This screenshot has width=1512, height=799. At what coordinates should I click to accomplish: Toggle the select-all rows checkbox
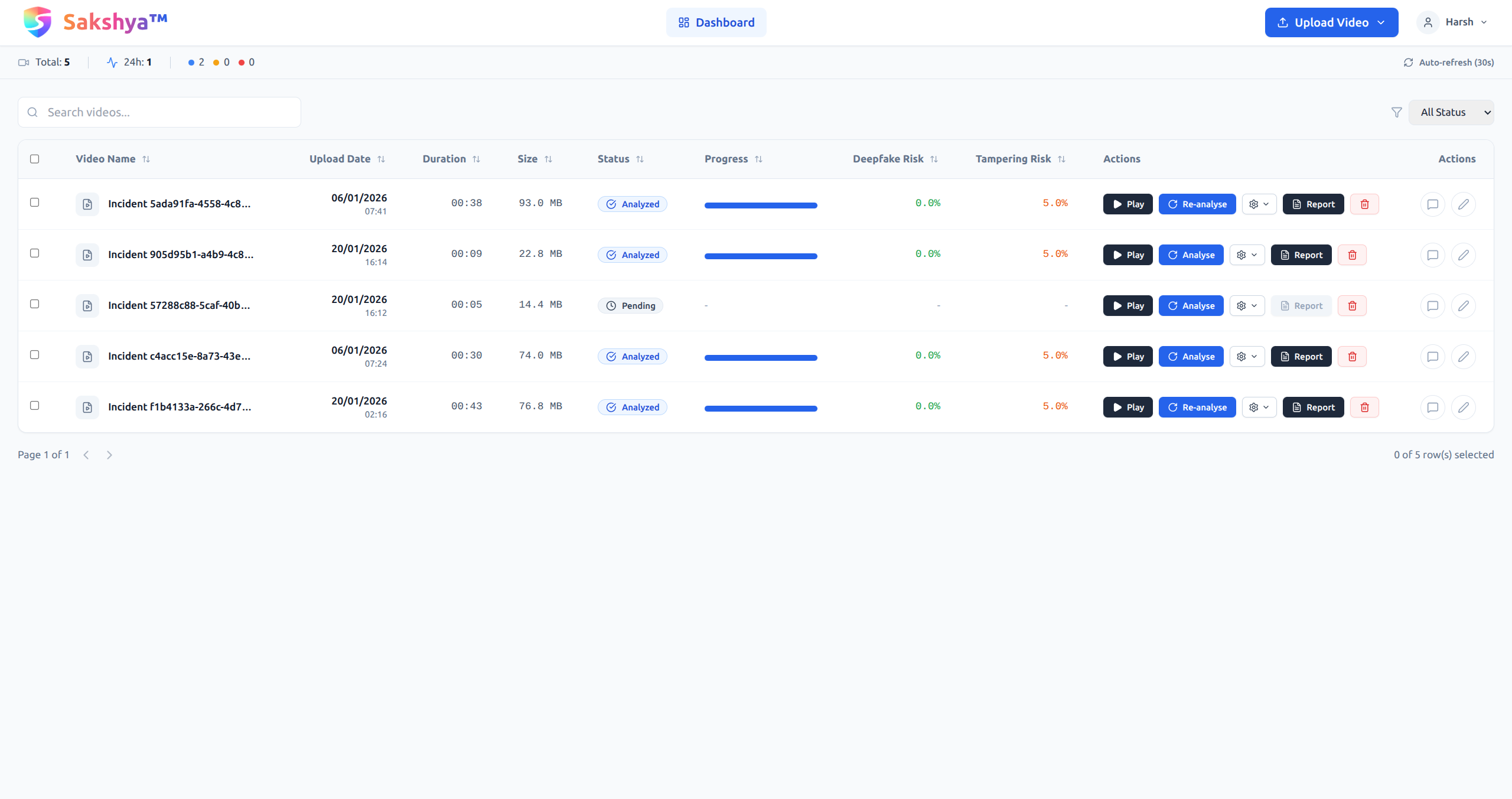pos(35,159)
